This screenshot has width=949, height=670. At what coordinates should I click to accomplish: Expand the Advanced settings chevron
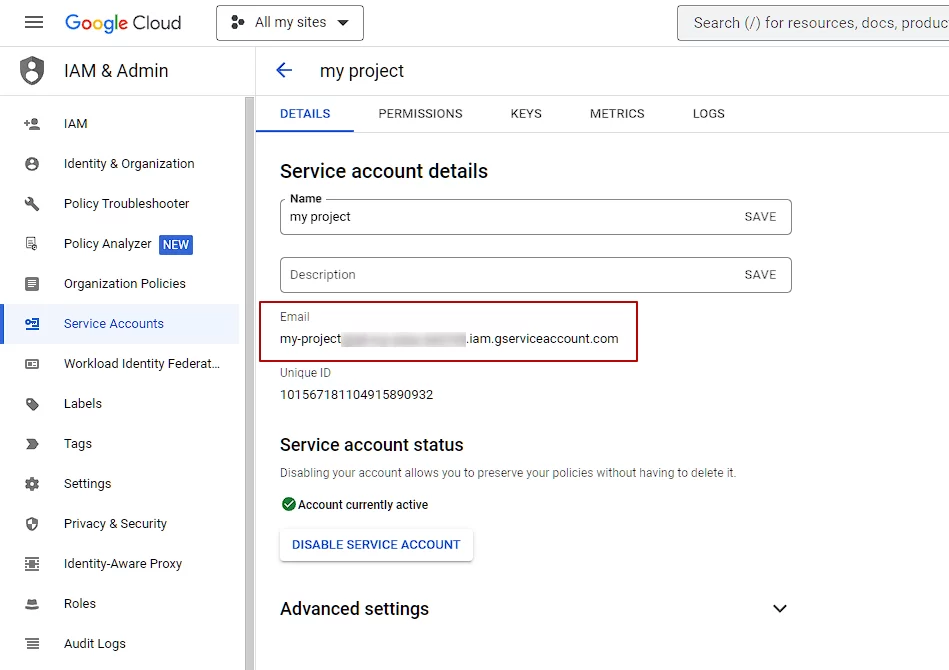[780, 608]
